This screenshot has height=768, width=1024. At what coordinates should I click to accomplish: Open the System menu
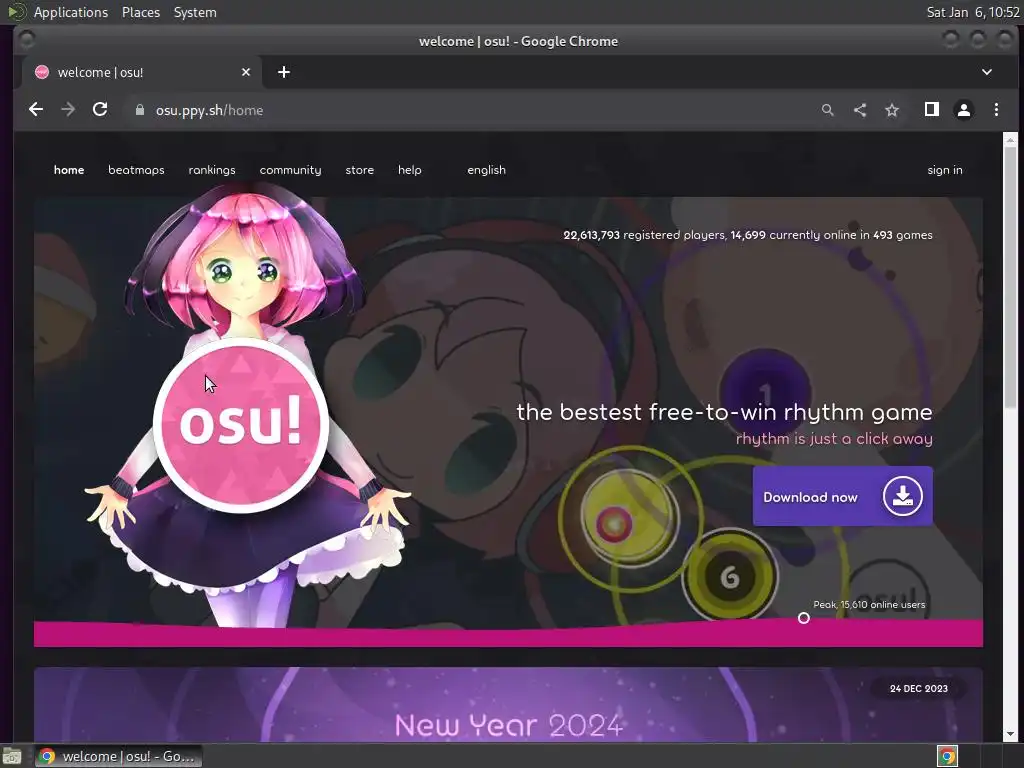point(195,12)
